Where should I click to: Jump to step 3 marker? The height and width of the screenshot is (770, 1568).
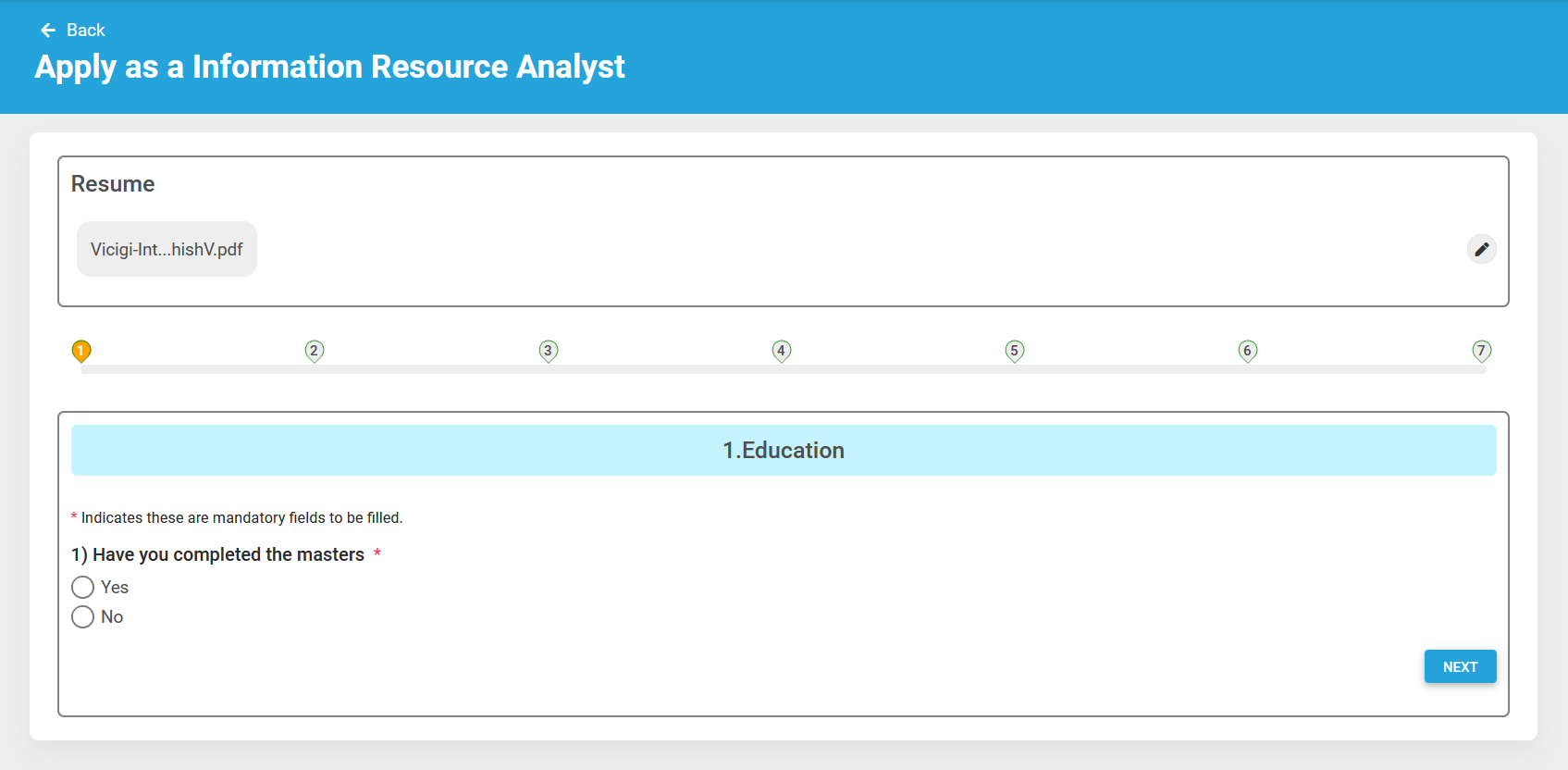(x=548, y=351)
